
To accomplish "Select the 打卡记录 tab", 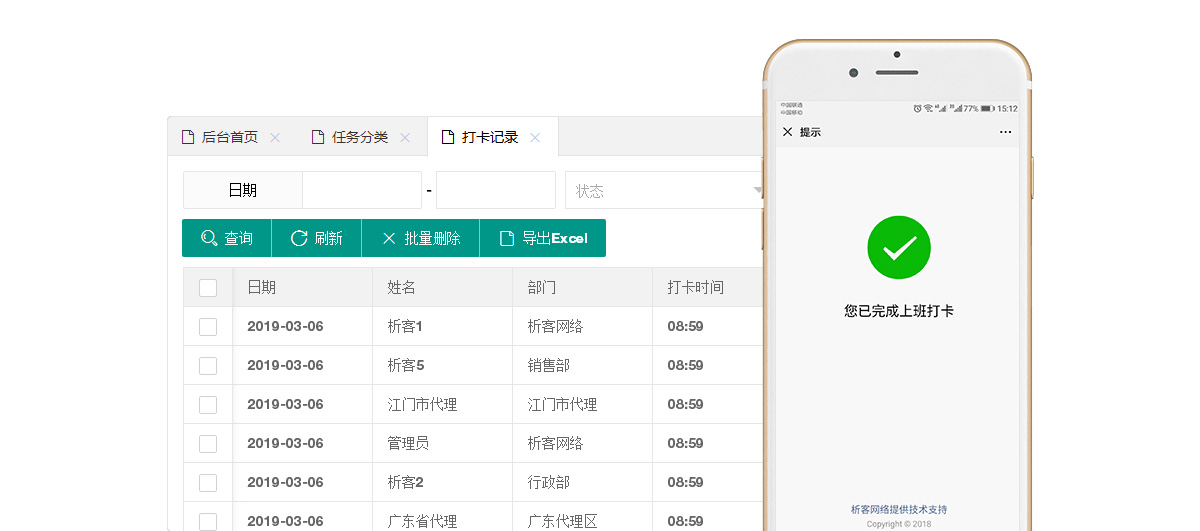I will tap(492, 137).
